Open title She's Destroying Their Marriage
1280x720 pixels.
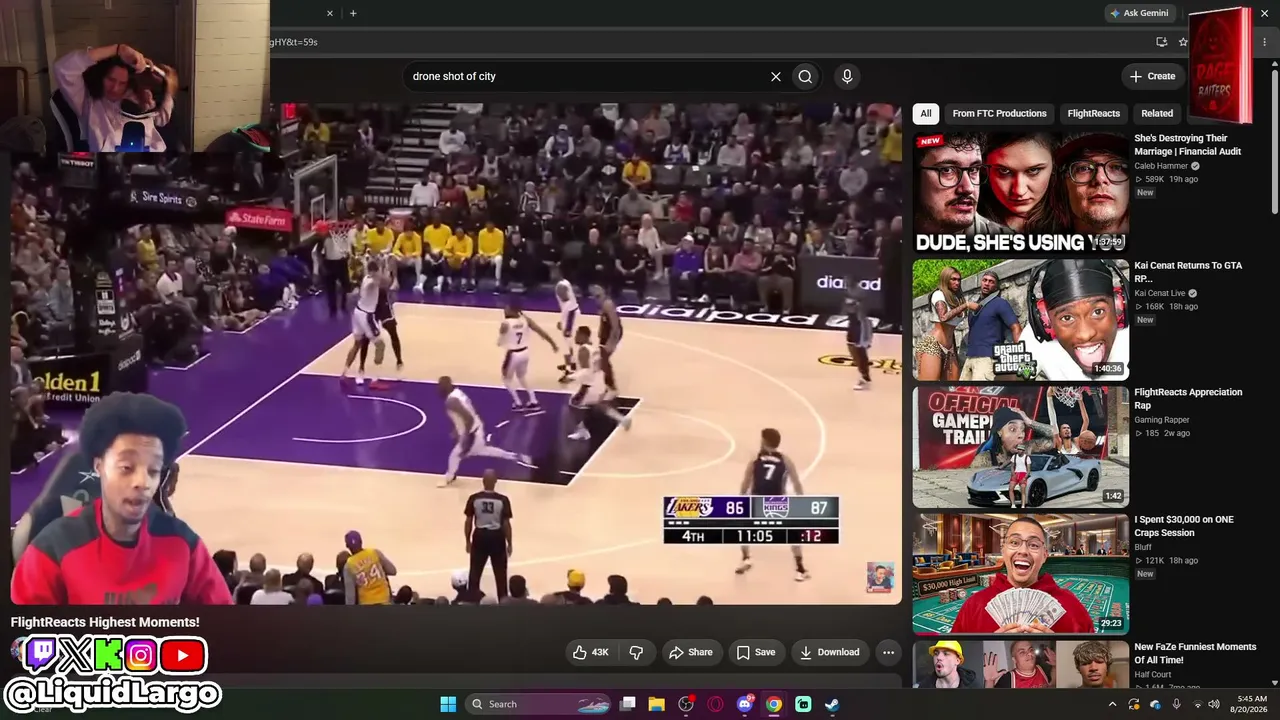click(x=1188, y=145)
